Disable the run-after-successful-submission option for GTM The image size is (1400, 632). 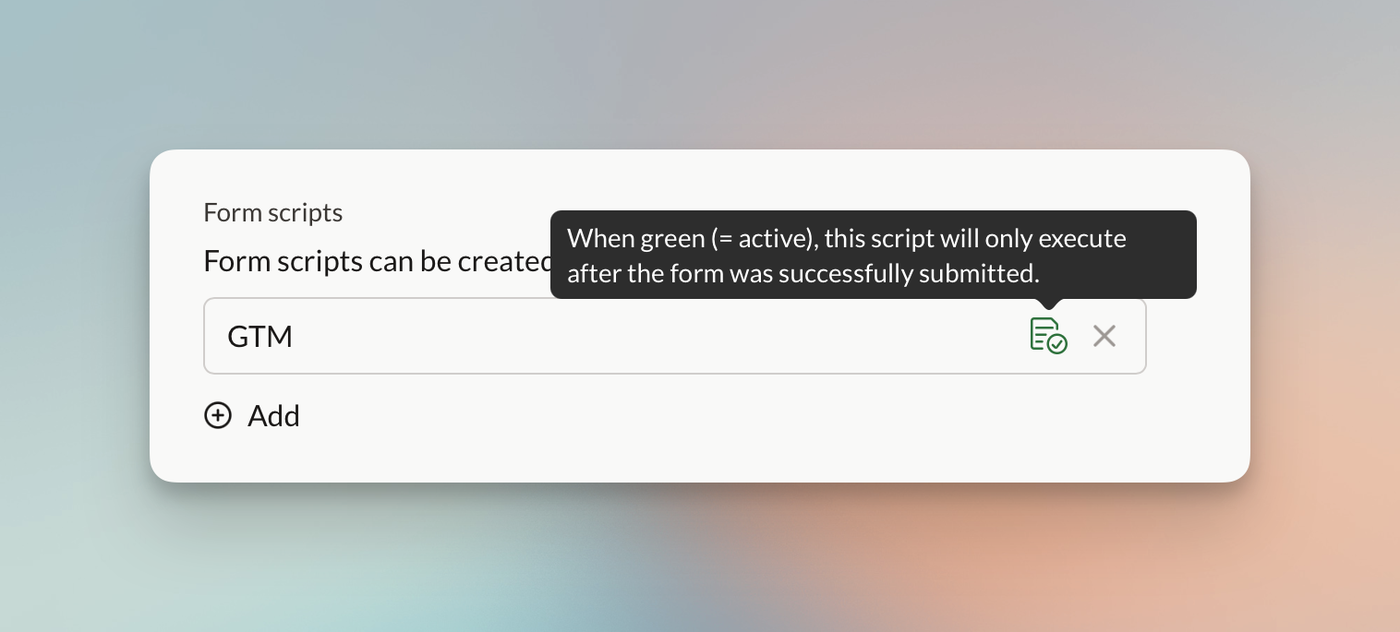pos(1048,335)
